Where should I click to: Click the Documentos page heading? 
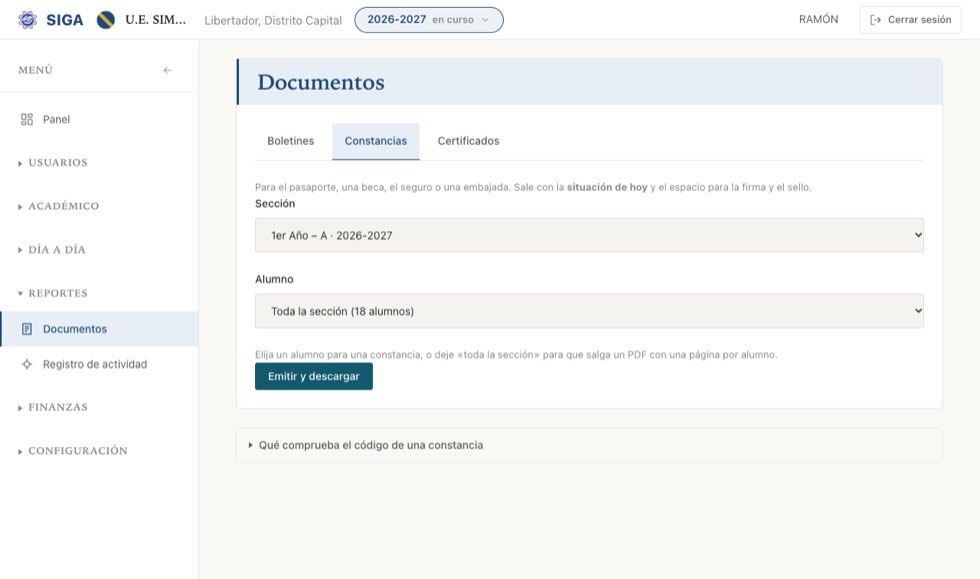[x=321, y=82]
